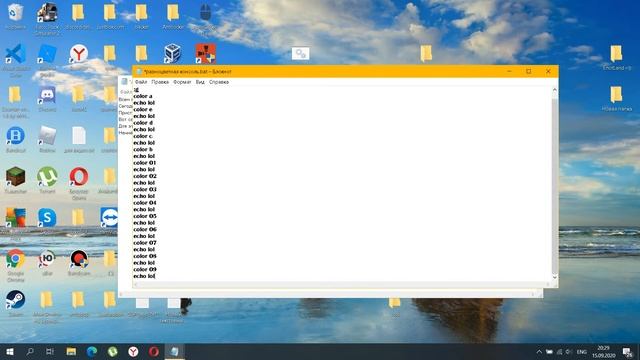Open Правка menu in Notepad

[160, 82]
